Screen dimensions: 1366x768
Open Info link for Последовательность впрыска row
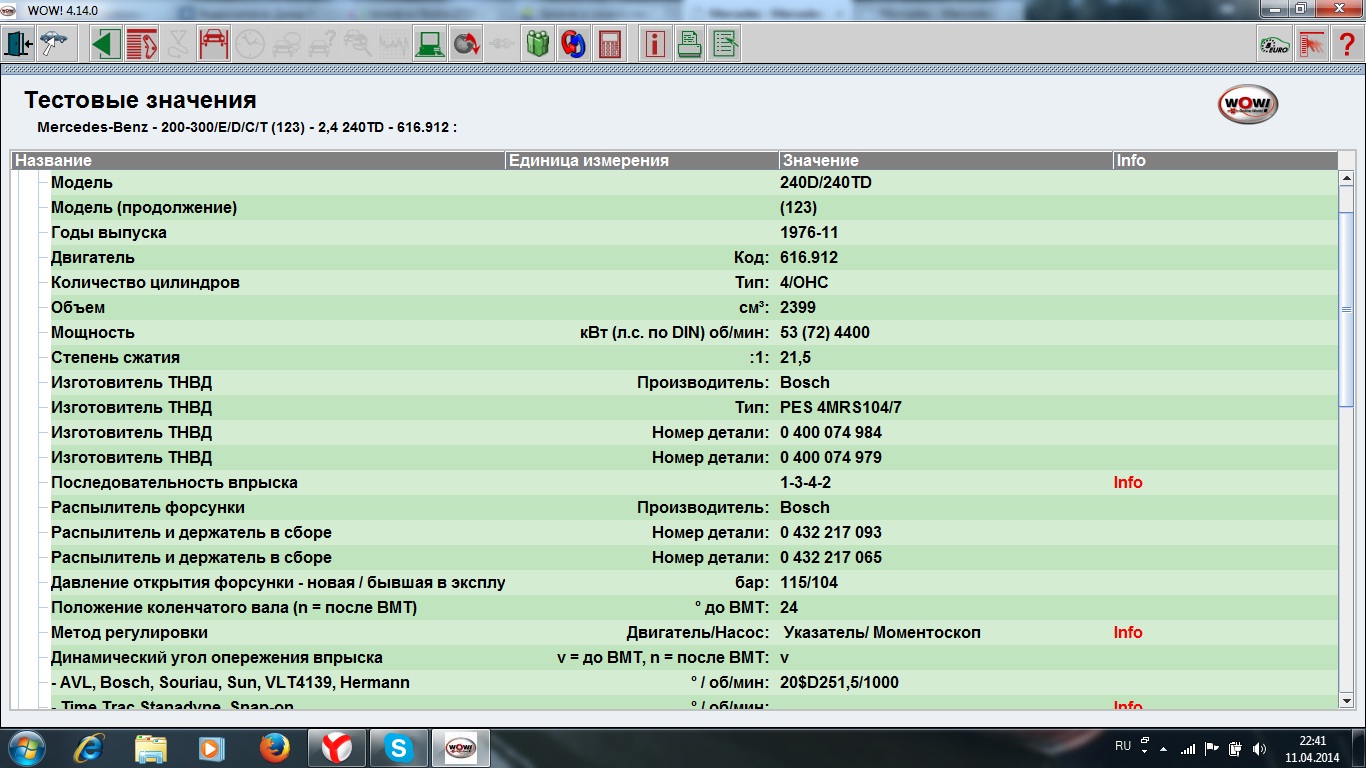tap(1128, 483)
